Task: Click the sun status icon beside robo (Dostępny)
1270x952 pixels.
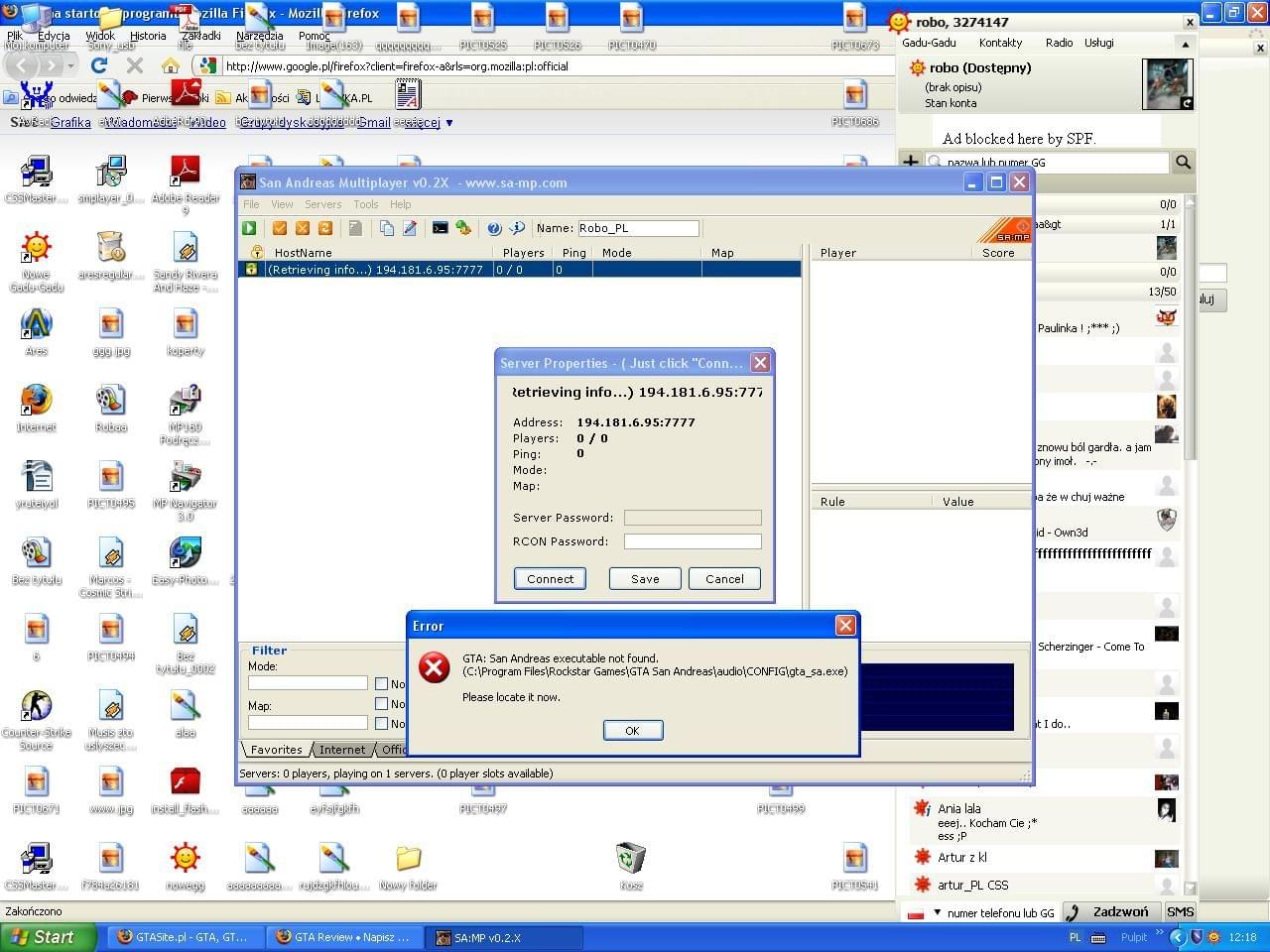Action: point(917,67)
